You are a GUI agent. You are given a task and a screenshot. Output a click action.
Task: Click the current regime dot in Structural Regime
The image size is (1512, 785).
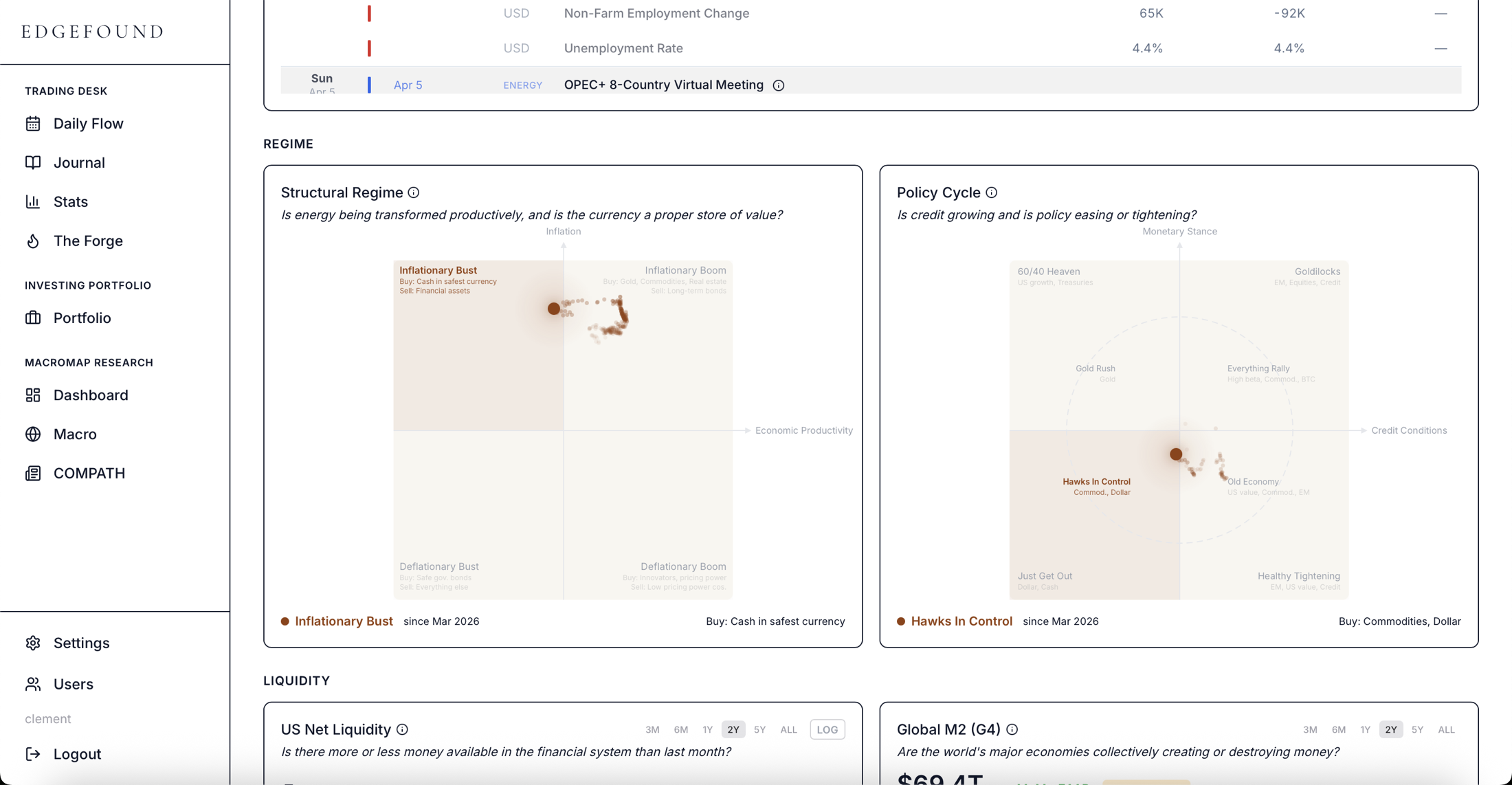click(554, 309)
